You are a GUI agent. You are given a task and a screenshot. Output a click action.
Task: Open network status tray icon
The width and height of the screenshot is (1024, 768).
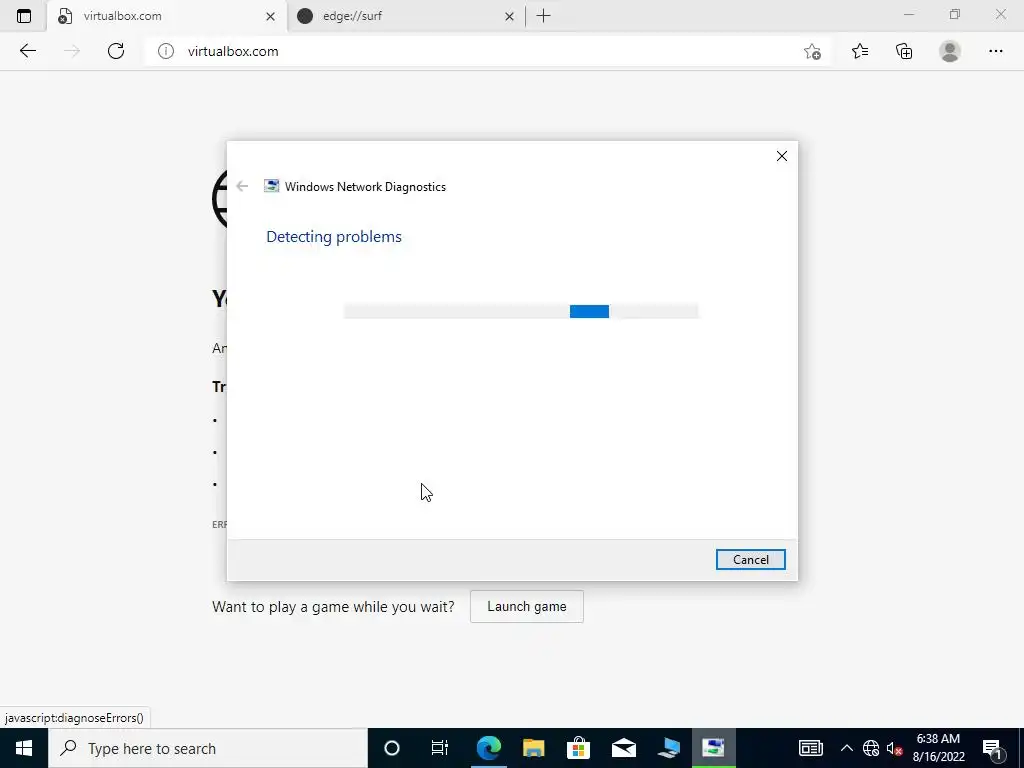[871, 748]
